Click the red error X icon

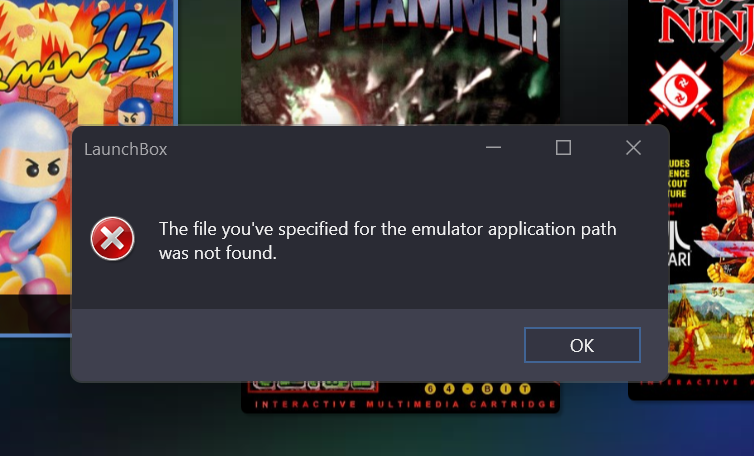click(x=113, y=239)
